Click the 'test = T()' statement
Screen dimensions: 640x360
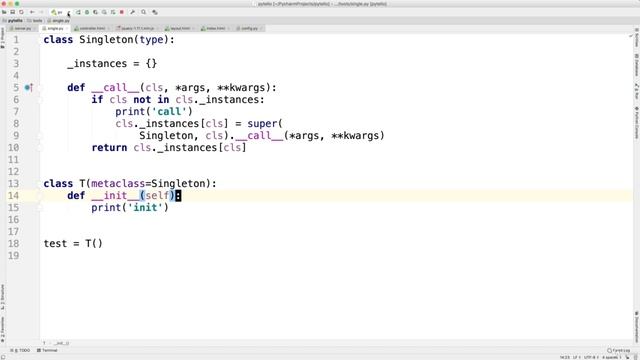[x=73, y=244]
